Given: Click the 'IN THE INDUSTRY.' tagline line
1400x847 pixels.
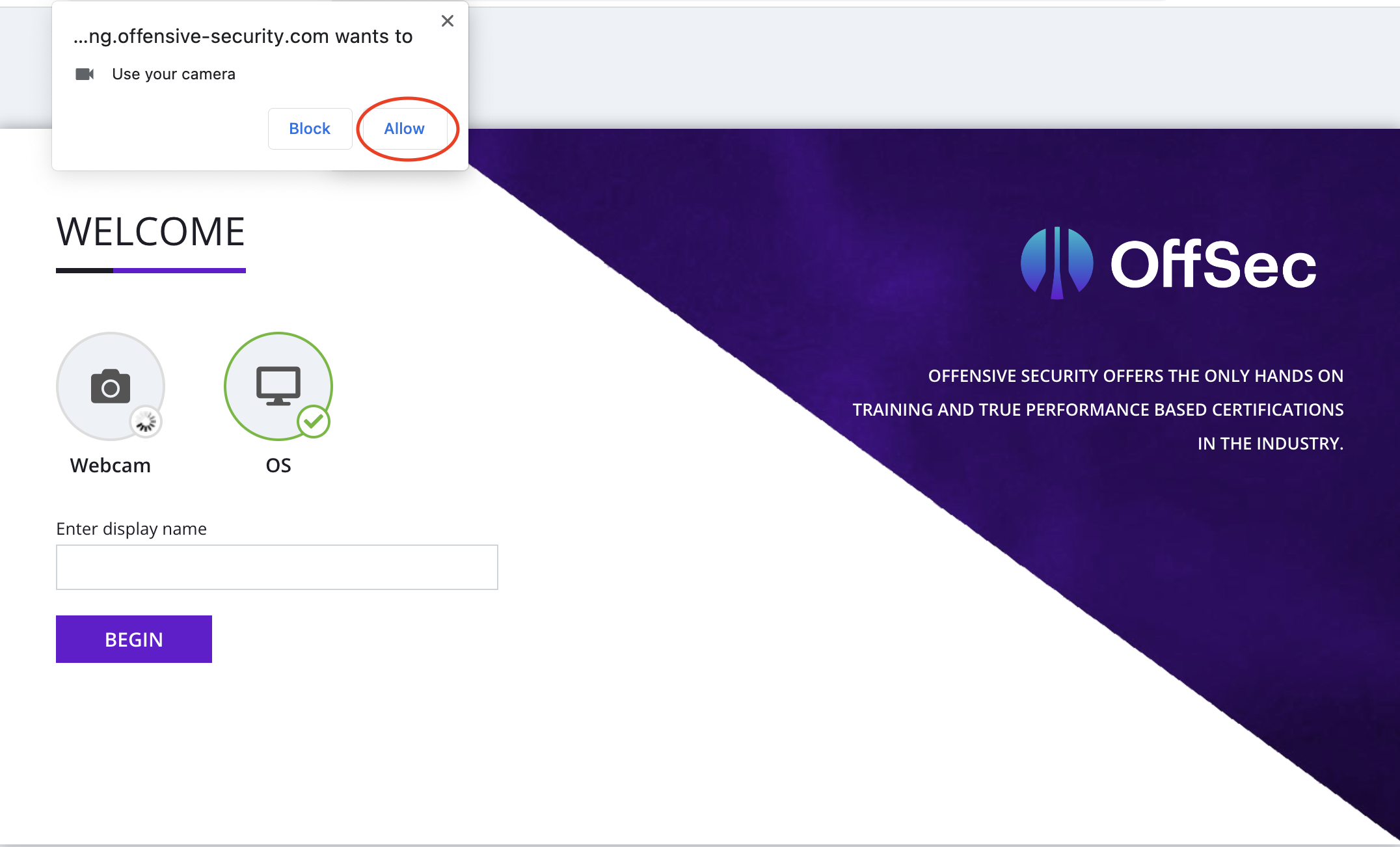Looking at the screenshot, I should point(1271,444).
